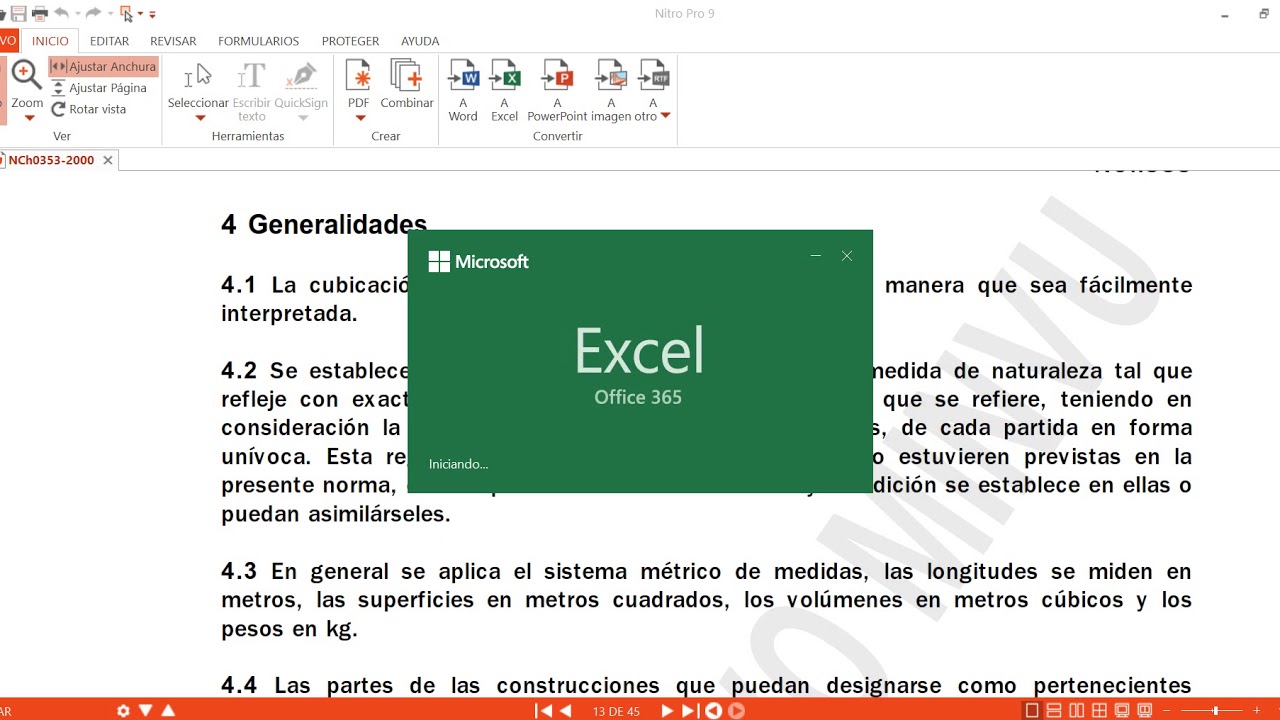Click the zoom in plus button
This screenshot has height=720, width=1280.
tap(1257, 711)
